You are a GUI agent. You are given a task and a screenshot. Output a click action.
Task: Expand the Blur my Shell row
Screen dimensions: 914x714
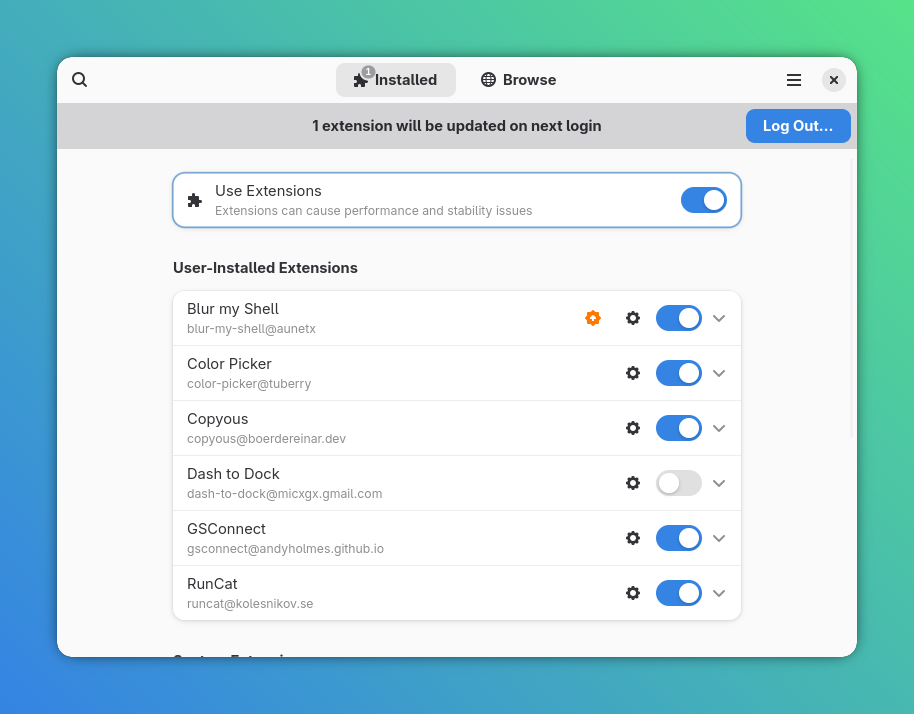[719, 318]
